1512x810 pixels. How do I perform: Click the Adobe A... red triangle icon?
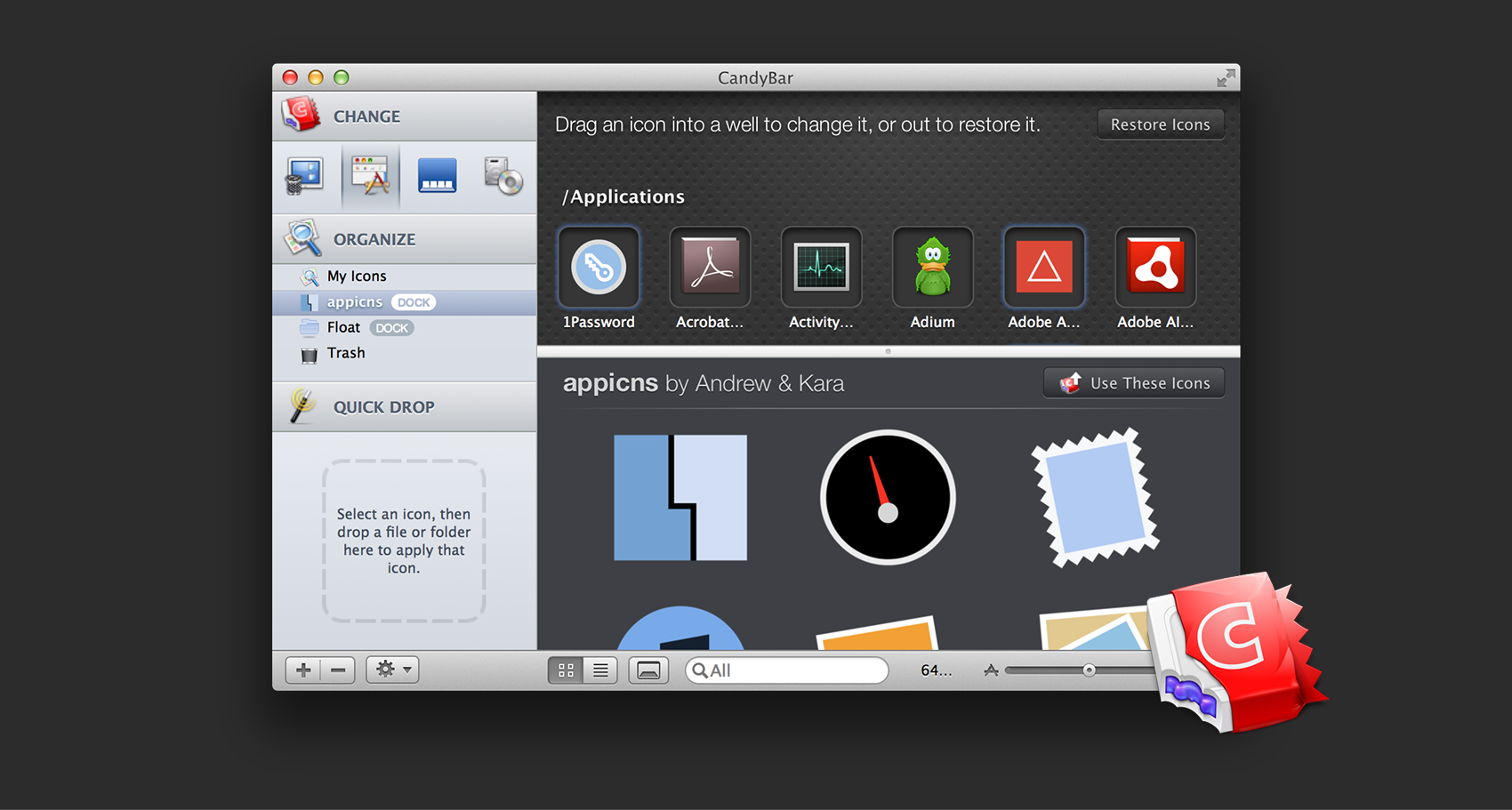tap(1044, 267)
